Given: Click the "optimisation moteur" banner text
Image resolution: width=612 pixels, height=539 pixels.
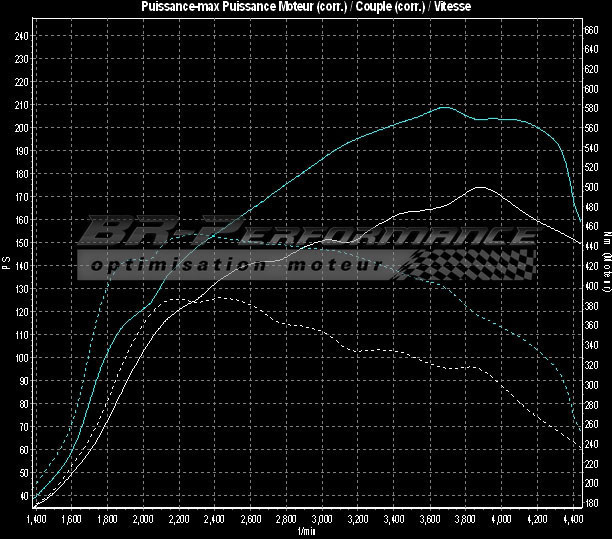Looking at the screenshot, I should click(x=235, y=266).
